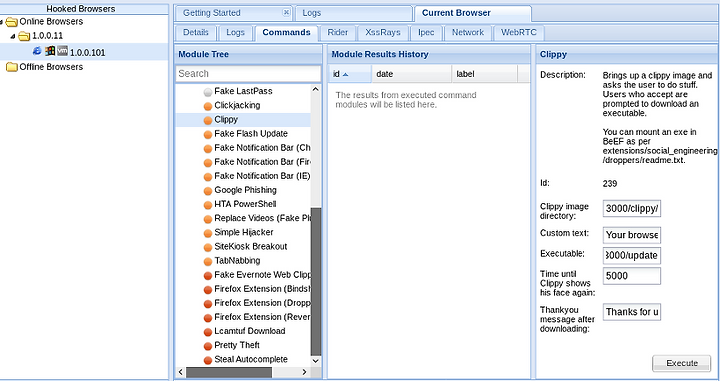This screenshot has height=381, width=720.
Task: Click the Internet Explorer icon beside 1.0.0.101
Action: [37, 51]
